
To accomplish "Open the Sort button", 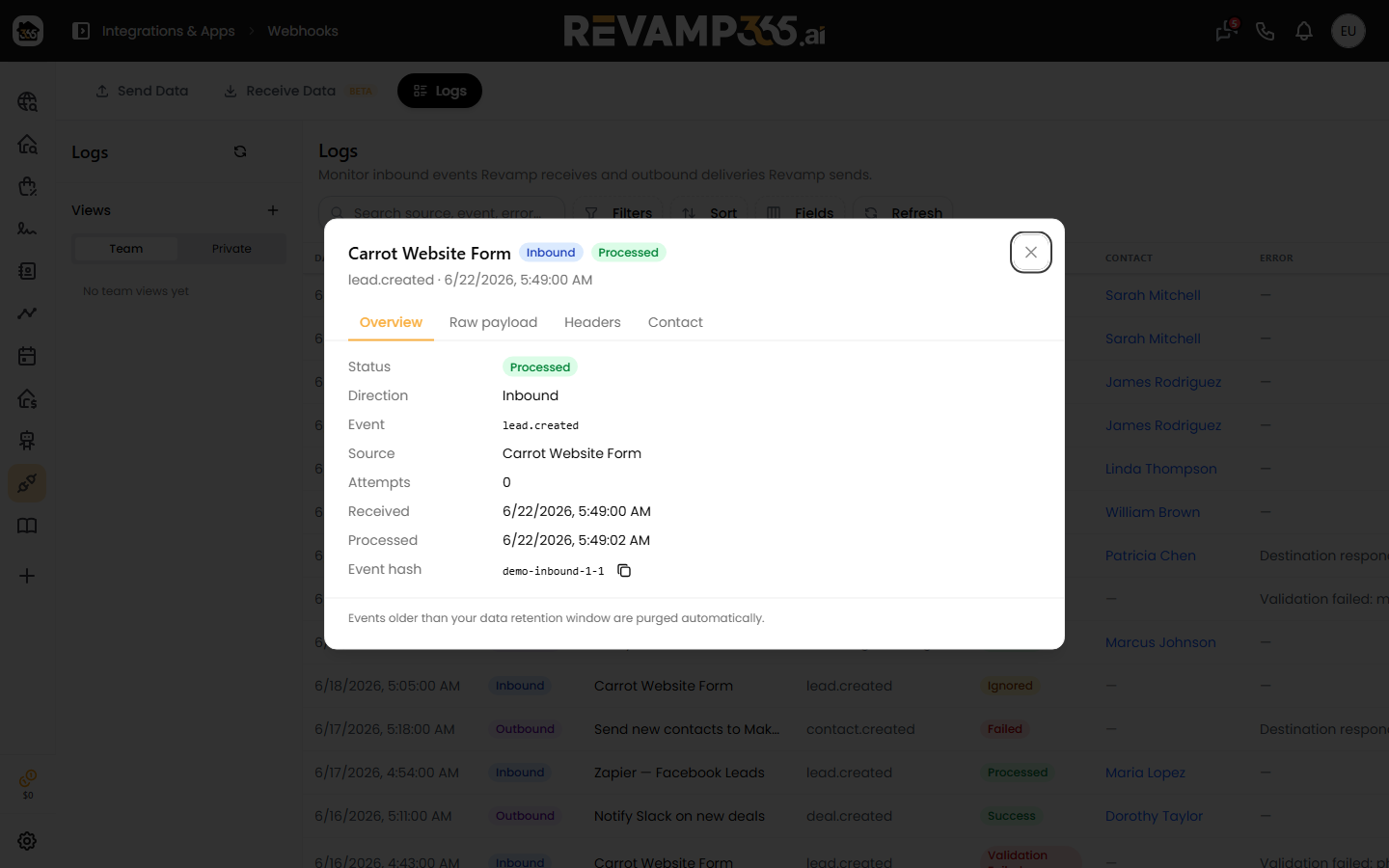I will point(710,212).
